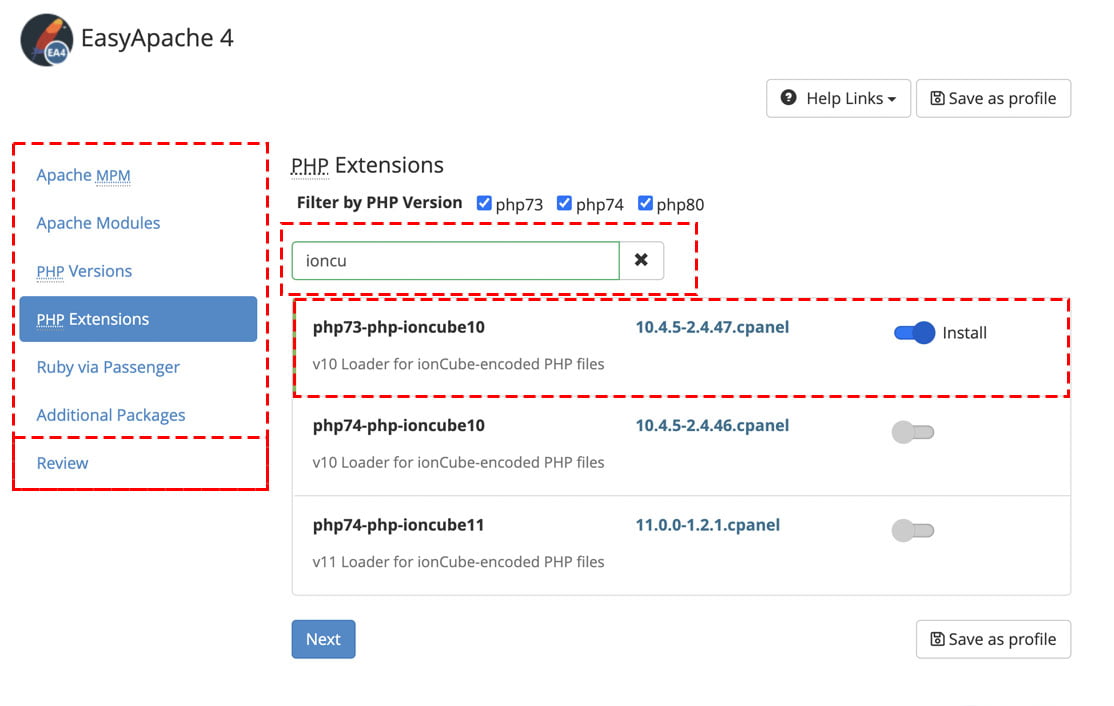Switch to the PHP Versions section
This screenshot has height=706, width=1114.
click(x=84, y=271)
